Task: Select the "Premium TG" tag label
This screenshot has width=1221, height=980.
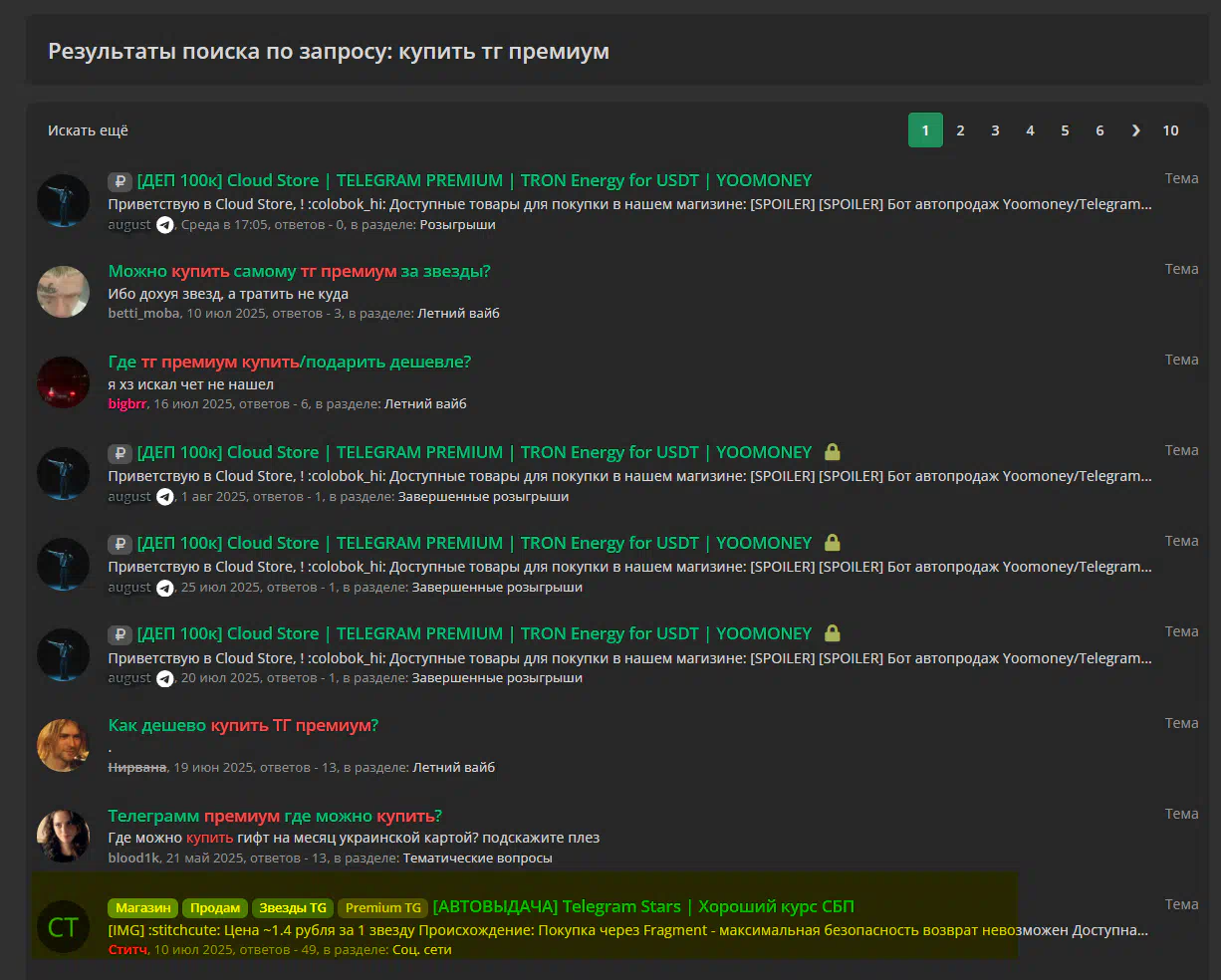Action: point(382,907)
